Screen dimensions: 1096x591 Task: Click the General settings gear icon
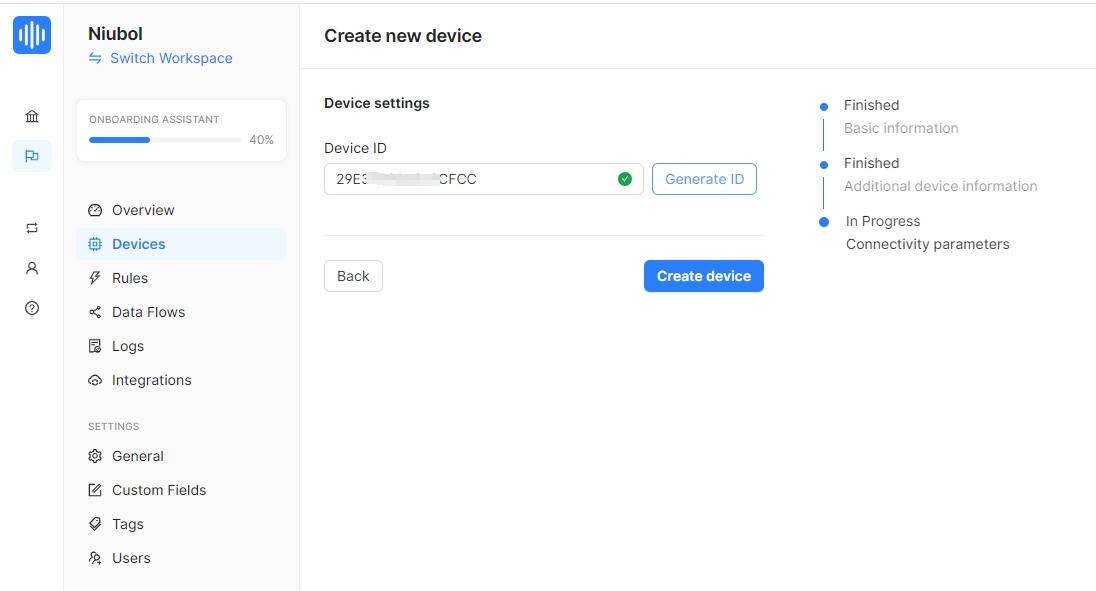pyautogui.click(x=95, y=456)
